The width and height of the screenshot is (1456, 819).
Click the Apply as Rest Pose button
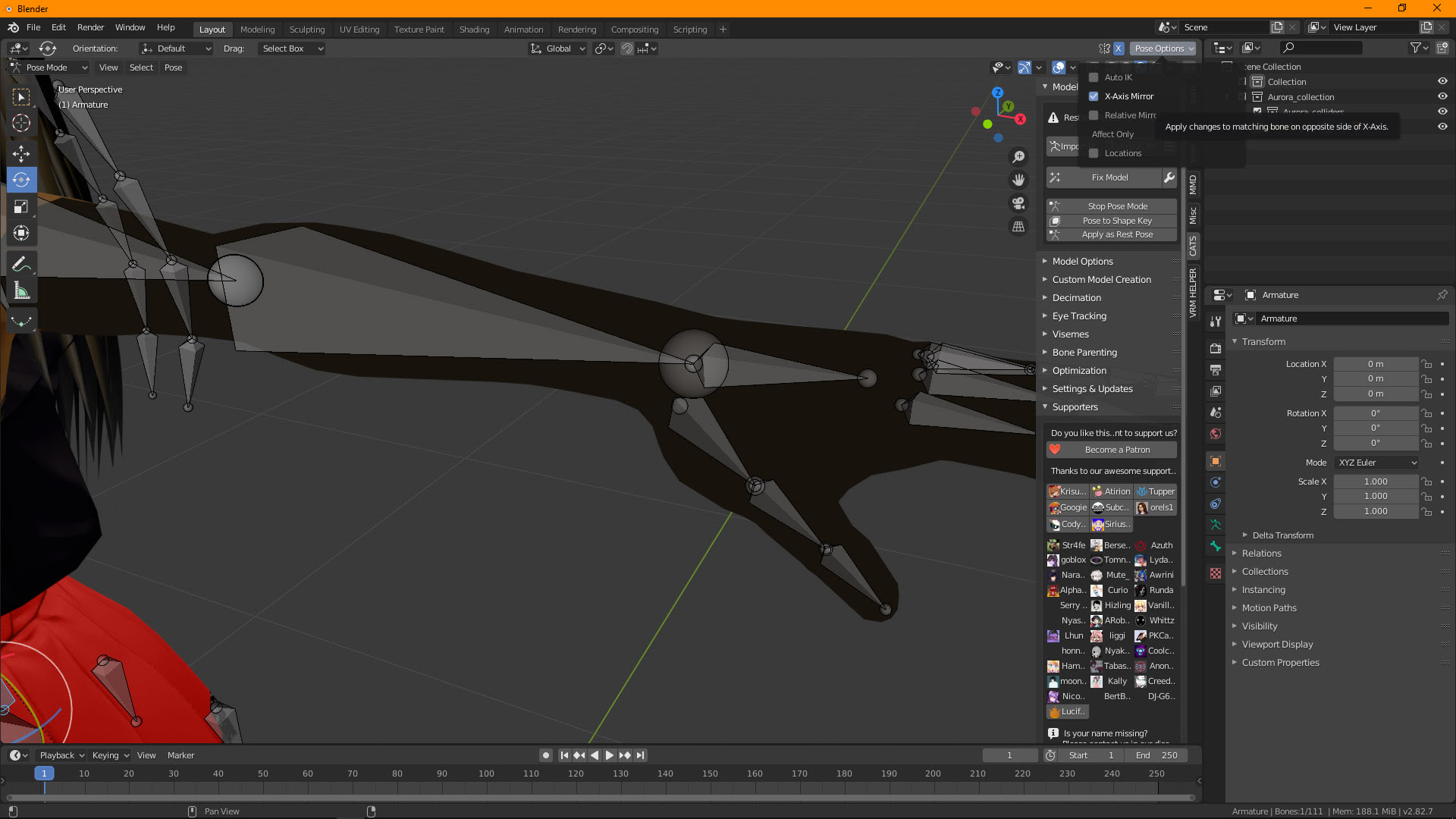1116,235
